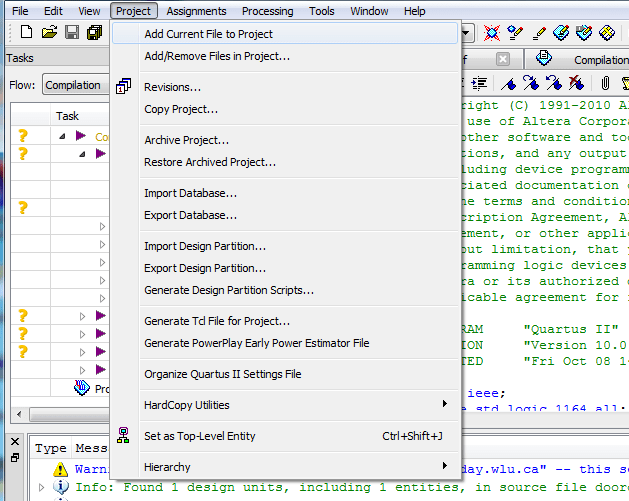
Task: Click the yellow grid chip icon
Action: (x=607, y=33)
